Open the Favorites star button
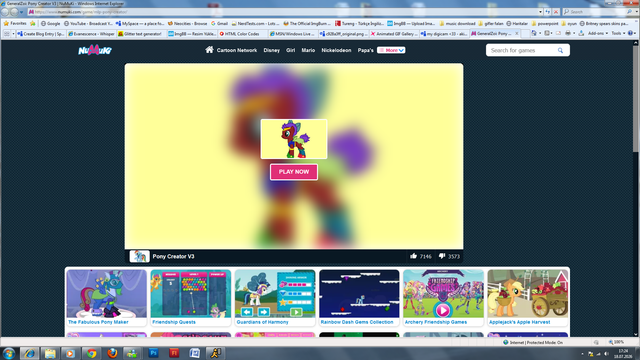The width and height of the screenshot is (640, 360). pyautogui.click(x=15, y=23)
